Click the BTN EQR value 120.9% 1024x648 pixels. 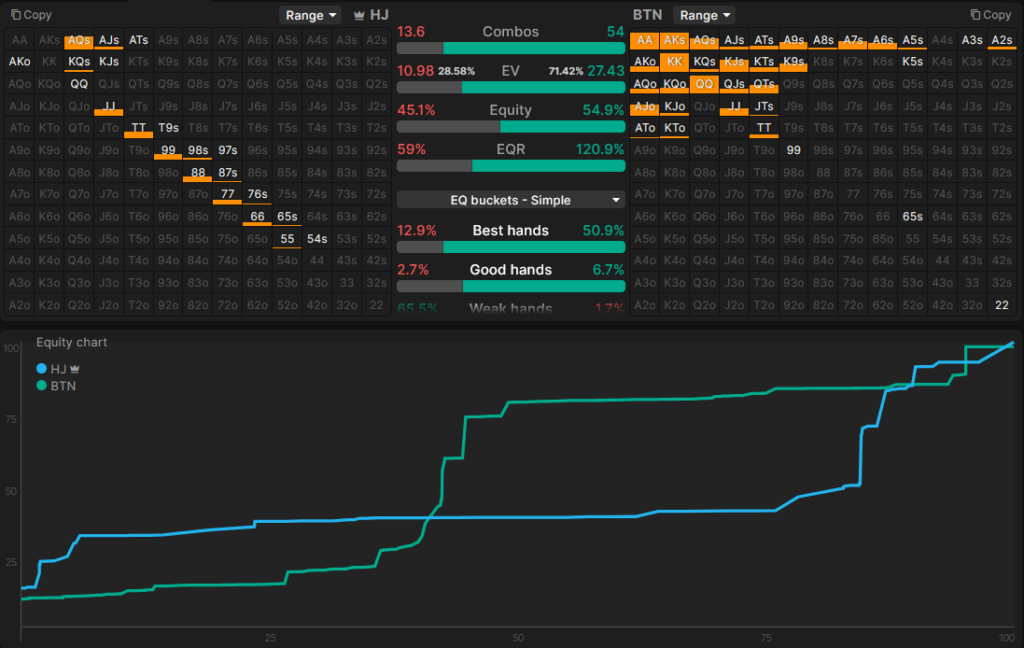(600, 149)
